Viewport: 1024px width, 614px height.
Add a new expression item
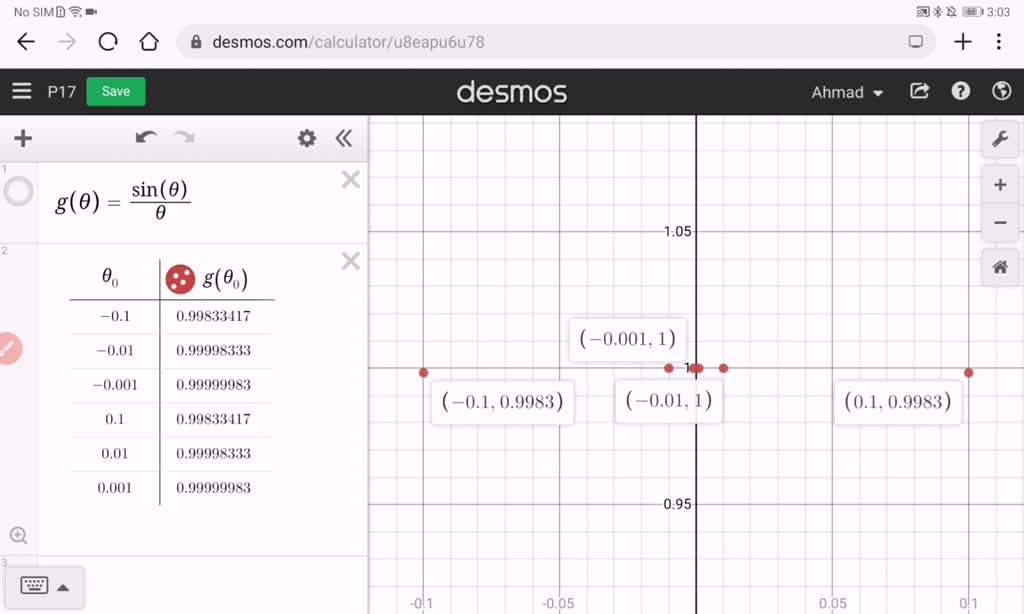coord(23,138)
